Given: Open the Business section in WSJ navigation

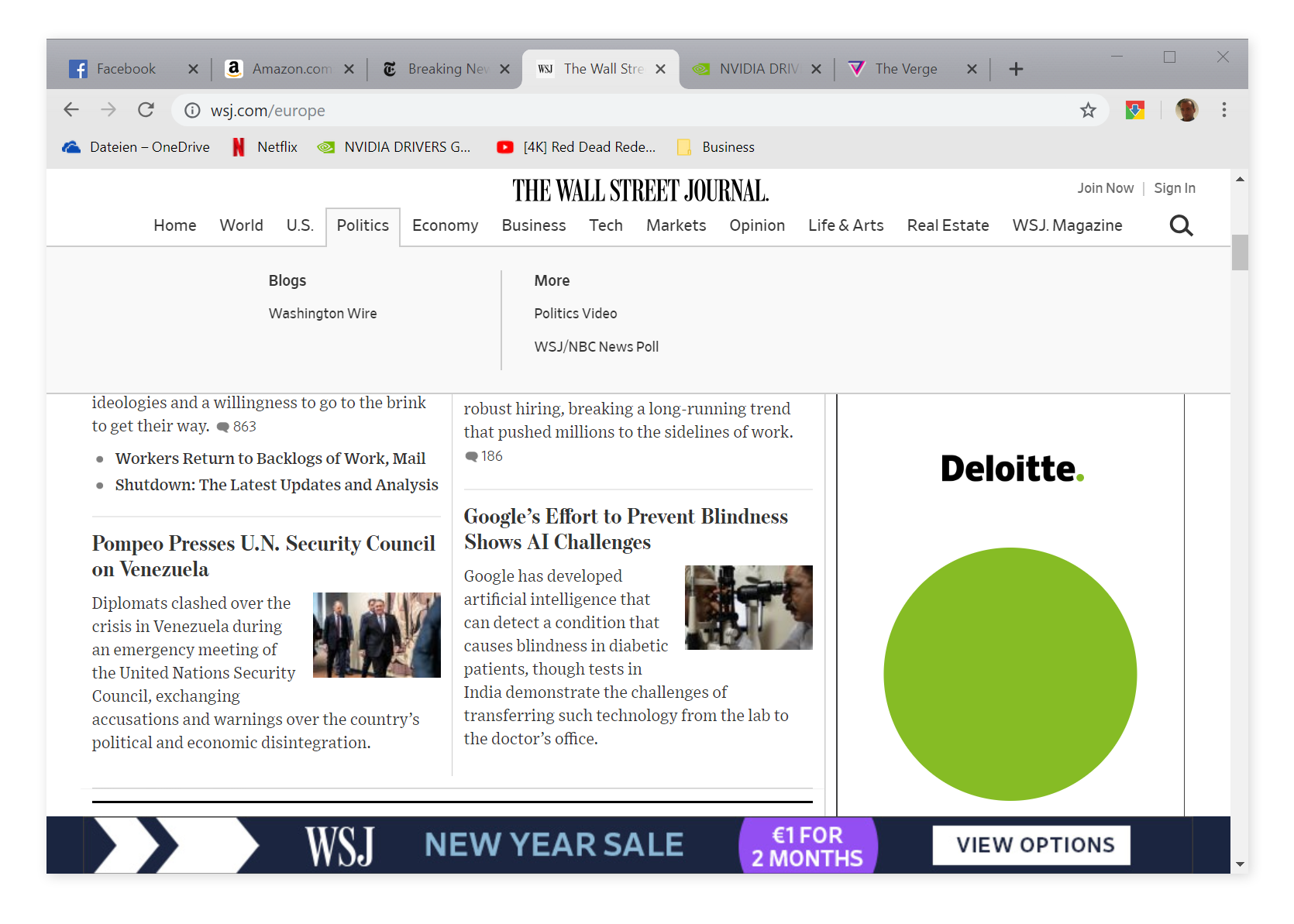Looking at the screenshot, I should (534, 225).
